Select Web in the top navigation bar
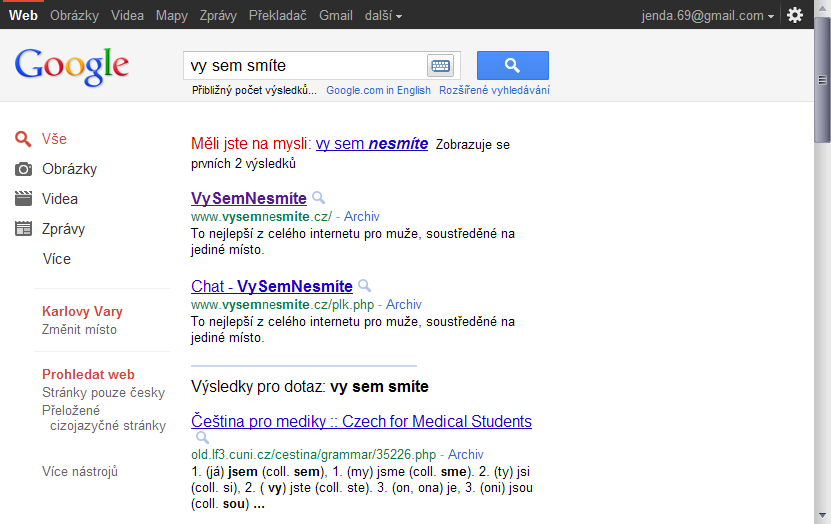Image resolution: width=831 pixels, height=524 pixels. click(x=23, y=15)
